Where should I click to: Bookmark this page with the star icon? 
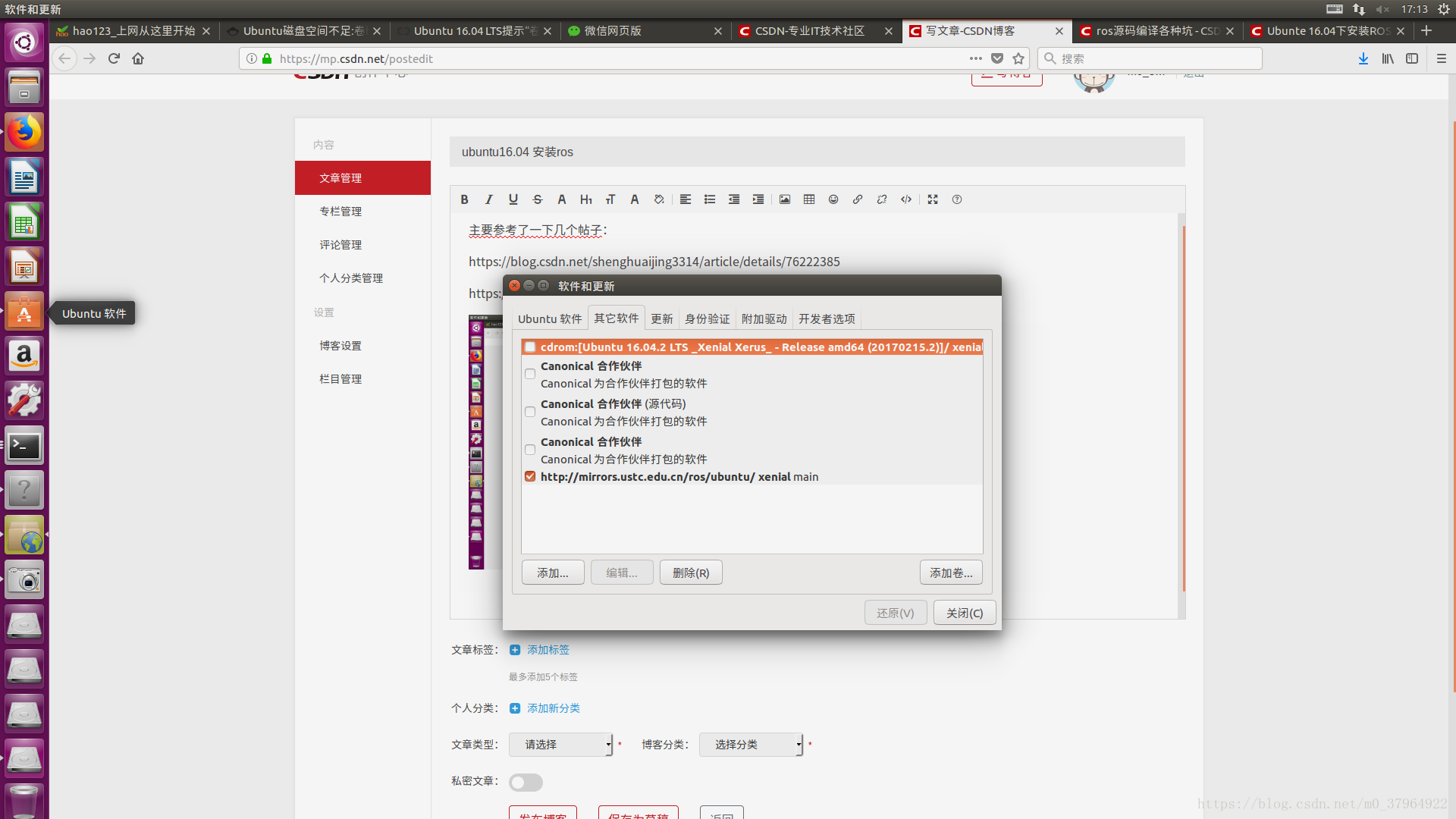pos(1018,58)
